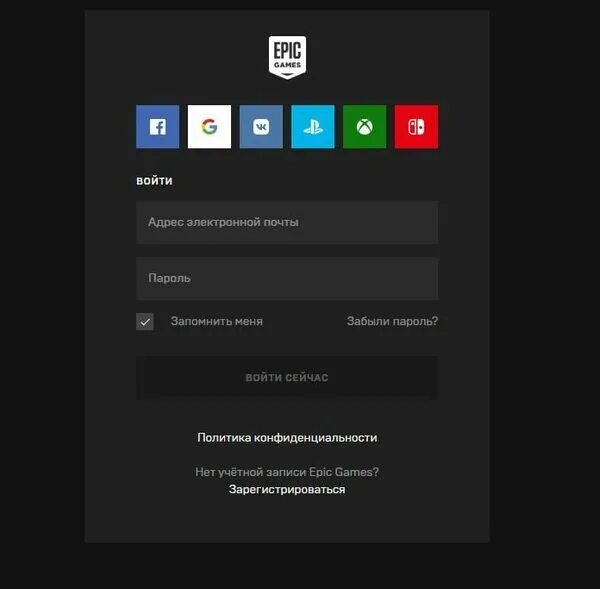Click the ВОЙТИ СЕЙЧАС button
The image size is (600, 589).
point(287,378)
